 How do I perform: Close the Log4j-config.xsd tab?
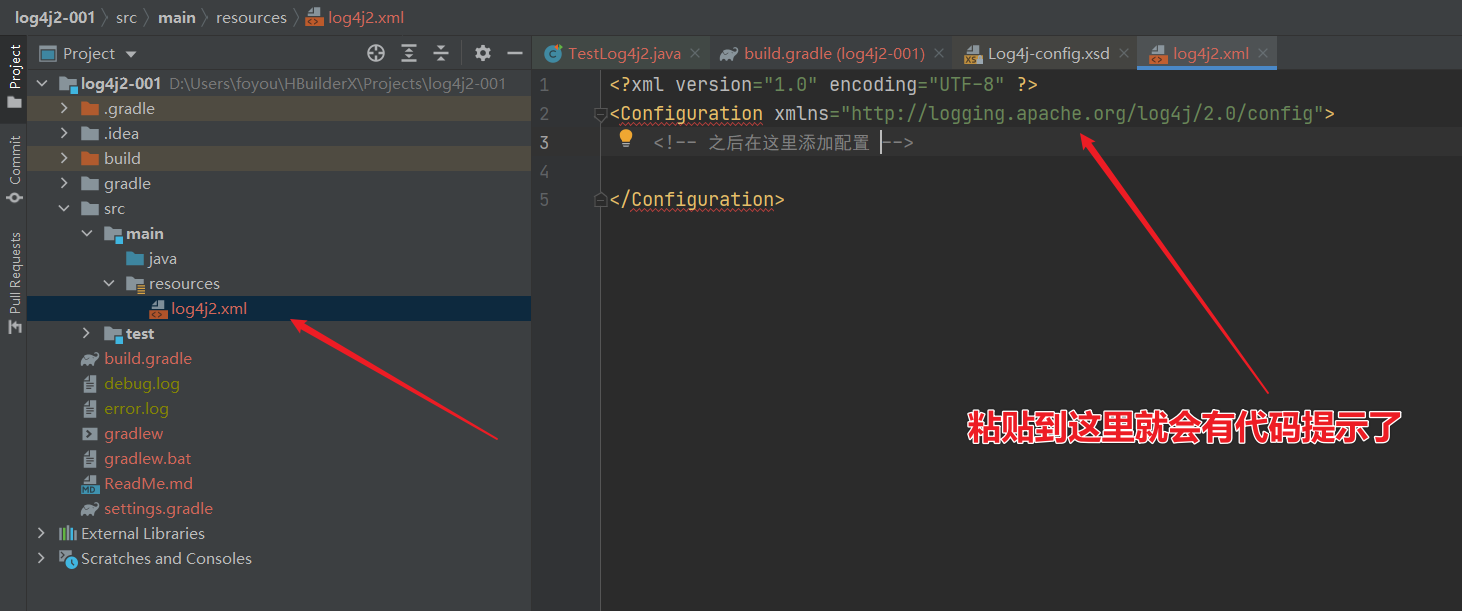coord(1123,54)
